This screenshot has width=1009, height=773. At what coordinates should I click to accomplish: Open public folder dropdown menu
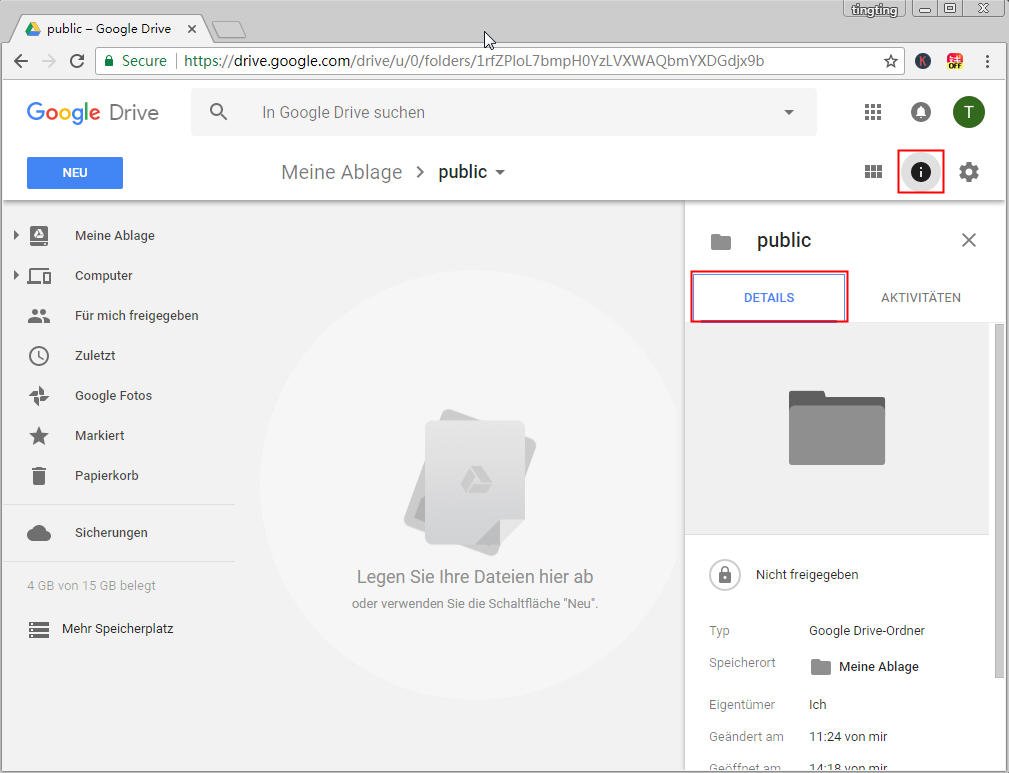(x=500, y=172)
